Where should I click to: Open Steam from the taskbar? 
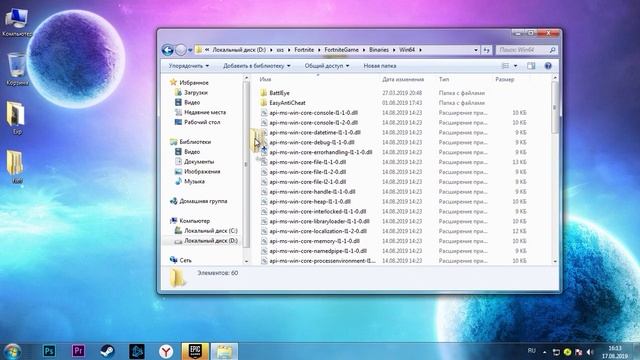tap(107, 351)
